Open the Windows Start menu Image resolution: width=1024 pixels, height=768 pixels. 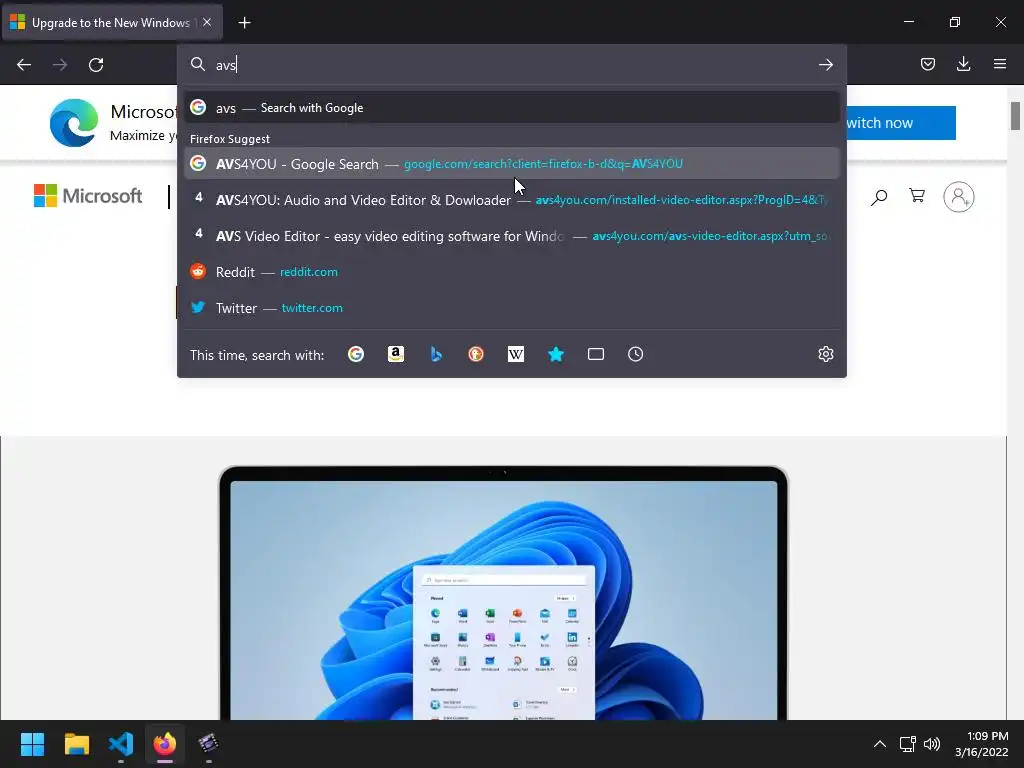[32, 744]
